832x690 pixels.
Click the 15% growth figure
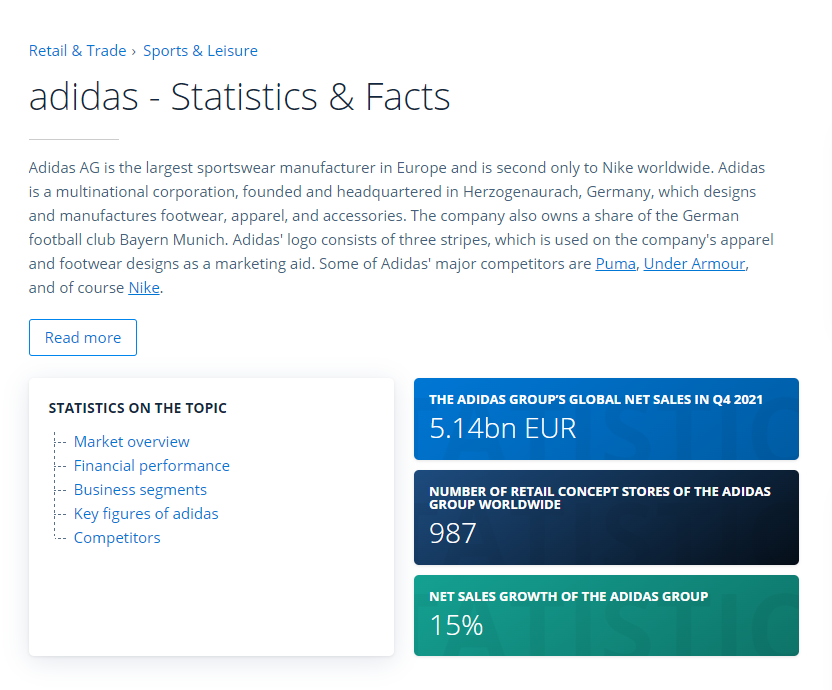click(456, 625)
